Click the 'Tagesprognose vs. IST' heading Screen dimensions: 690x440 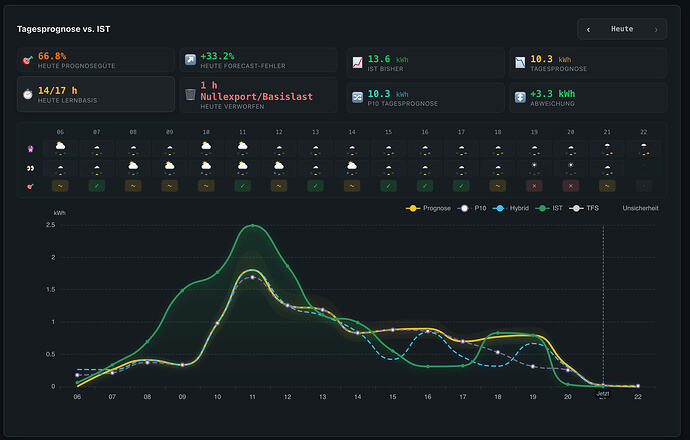(63, 29)
